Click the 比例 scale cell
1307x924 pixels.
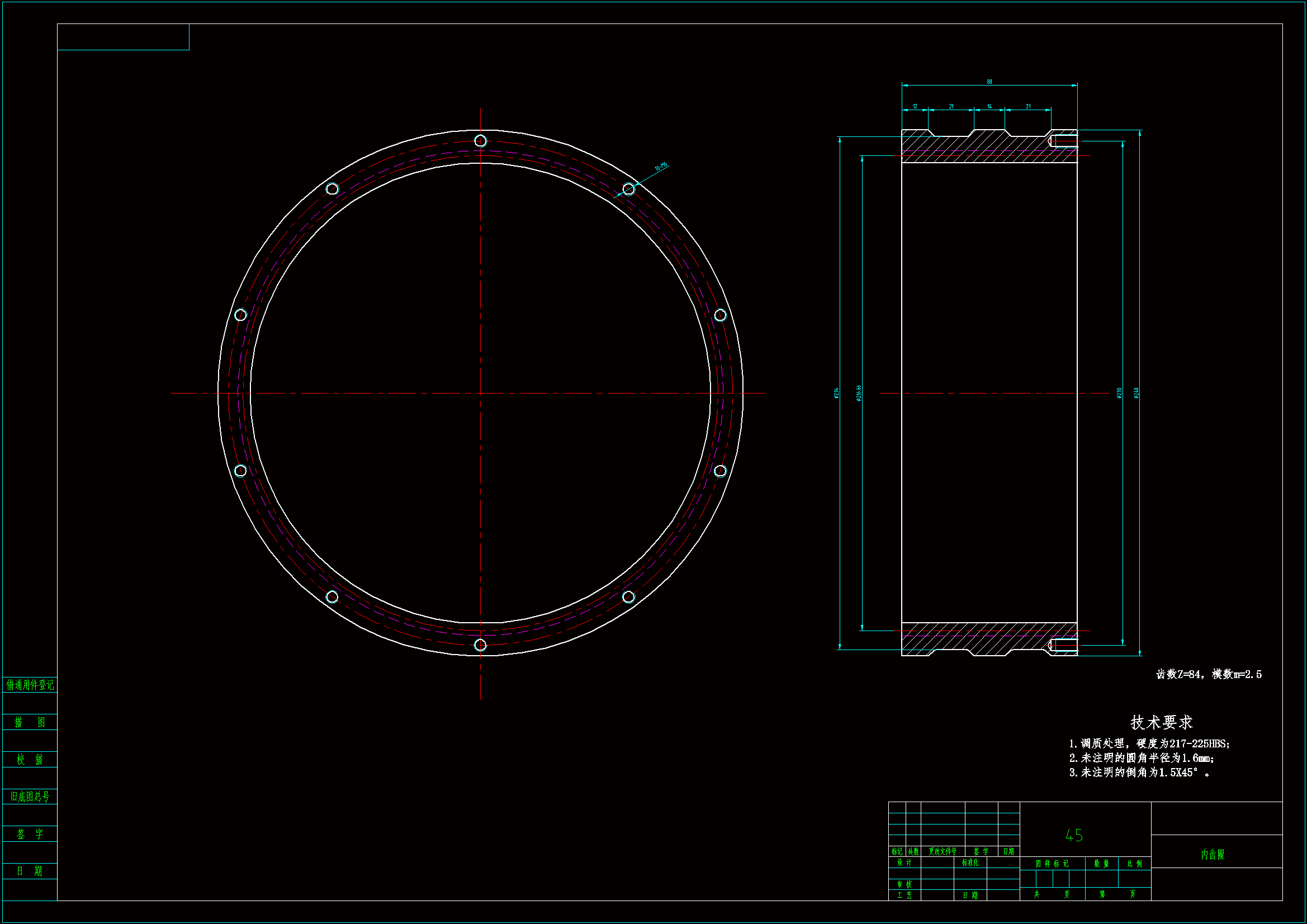pyautogui.click(x=1134, y=864)
